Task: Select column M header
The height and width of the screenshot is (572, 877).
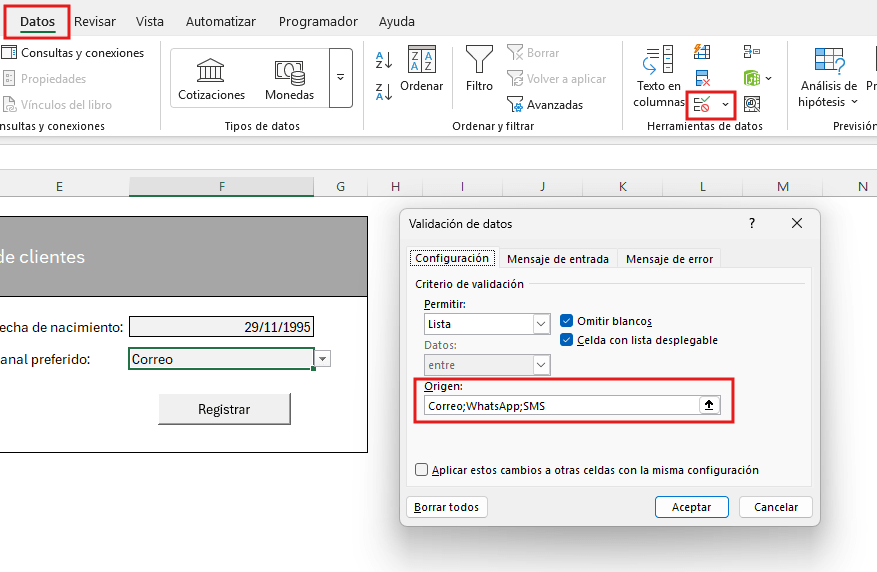Action: pyautogui.click(x=782, y=186)
